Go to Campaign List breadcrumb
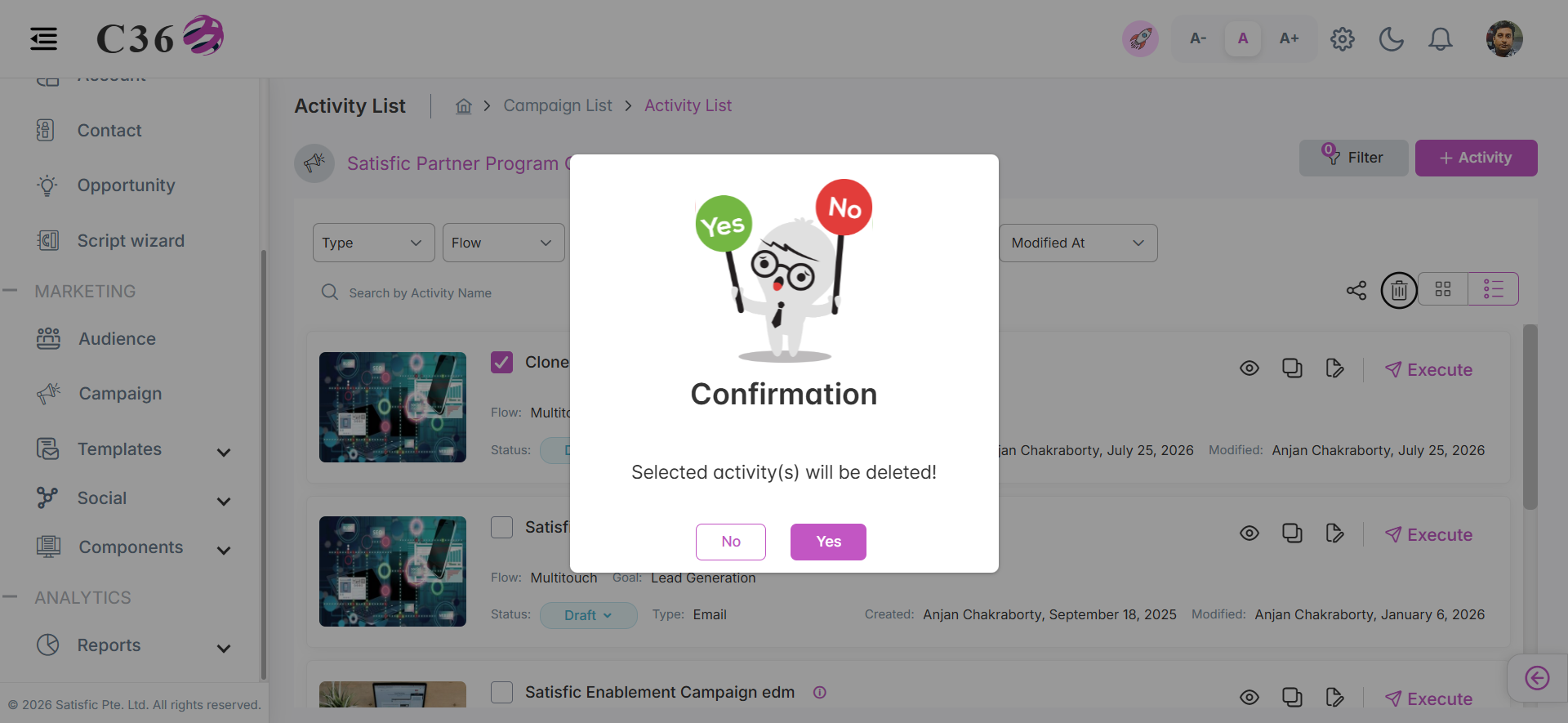 [558, 105]
